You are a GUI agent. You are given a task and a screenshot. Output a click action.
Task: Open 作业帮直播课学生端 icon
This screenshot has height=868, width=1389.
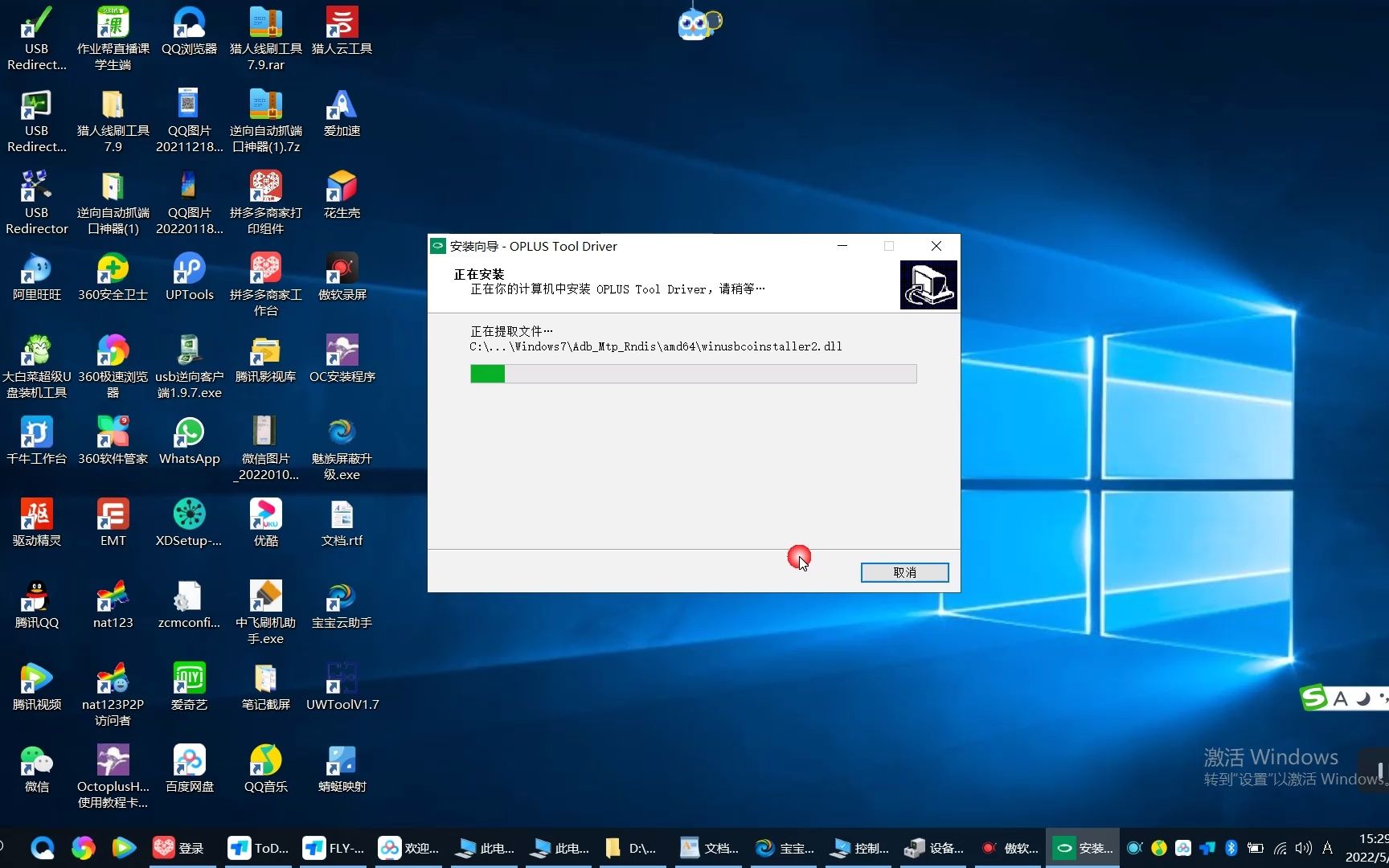pyautogui.click(x=113, y=39)
